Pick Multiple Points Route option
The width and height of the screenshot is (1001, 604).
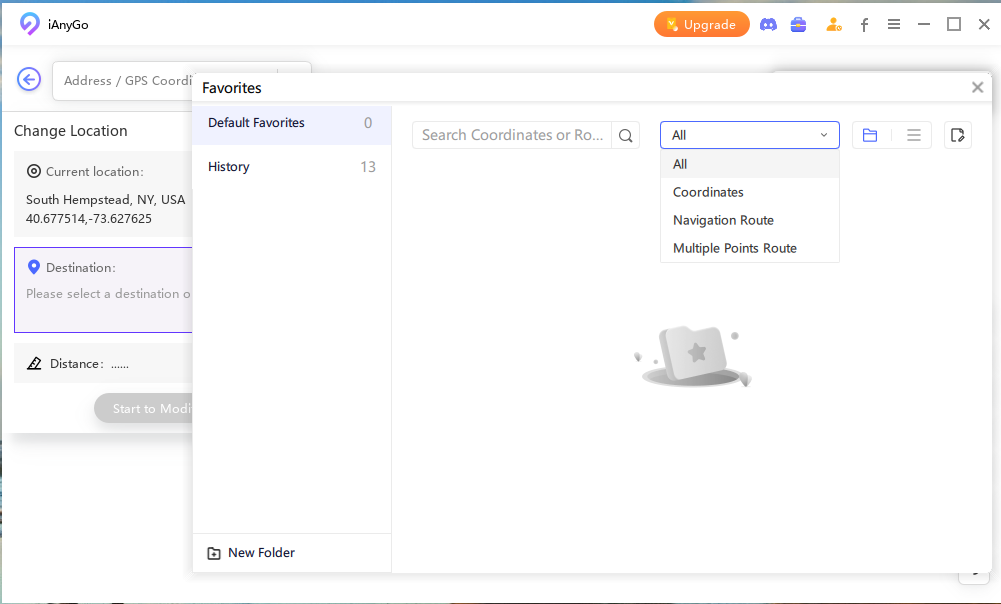pyautogui.click(x=734, y=248)
